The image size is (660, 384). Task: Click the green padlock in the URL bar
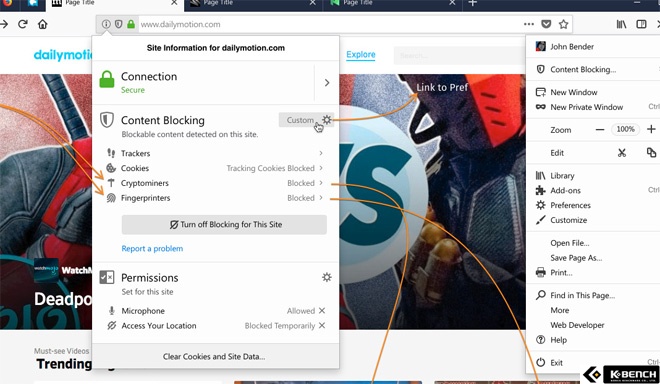[x=131, y=24]
